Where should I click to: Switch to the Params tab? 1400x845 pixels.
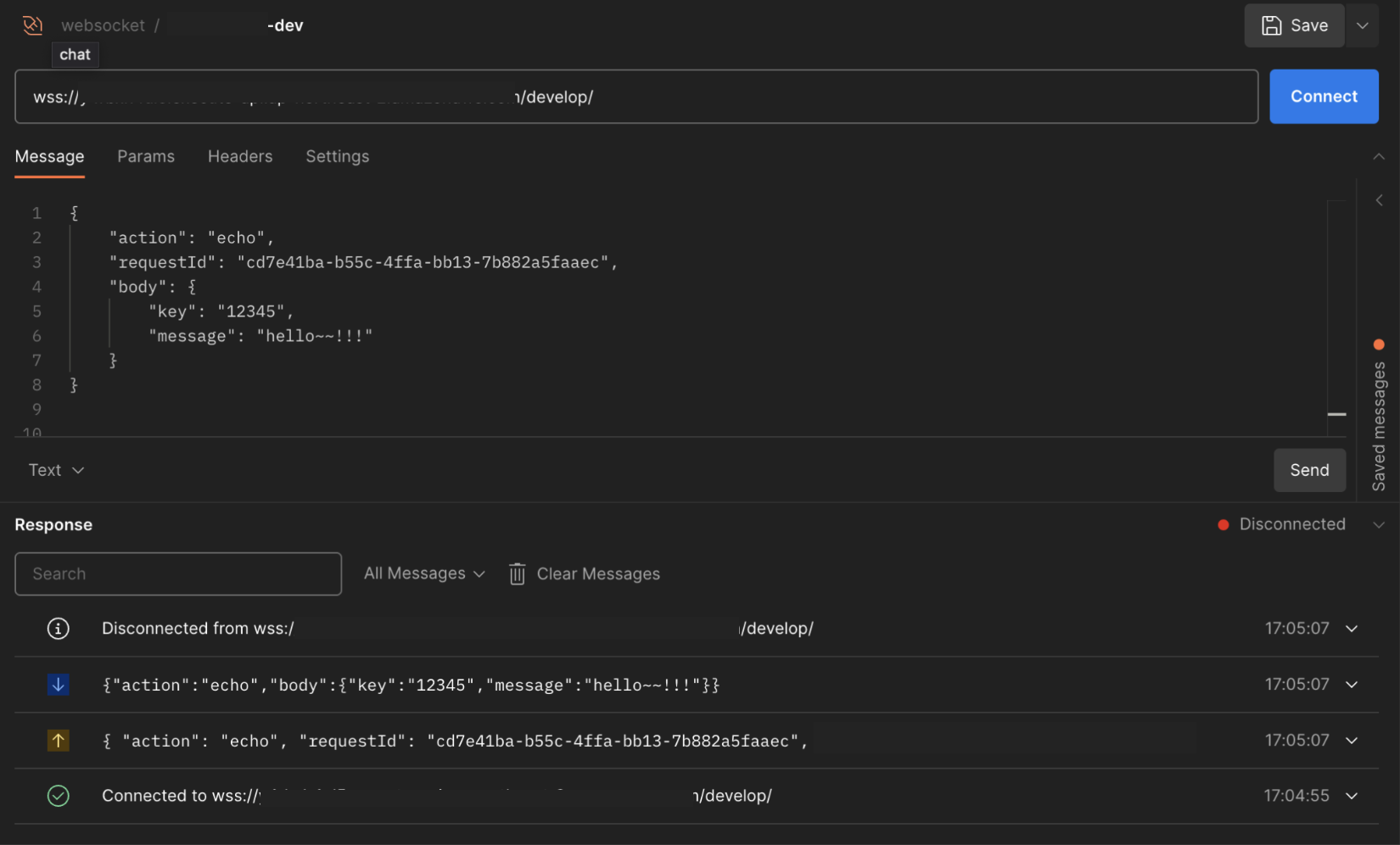(x=146, y=157)
